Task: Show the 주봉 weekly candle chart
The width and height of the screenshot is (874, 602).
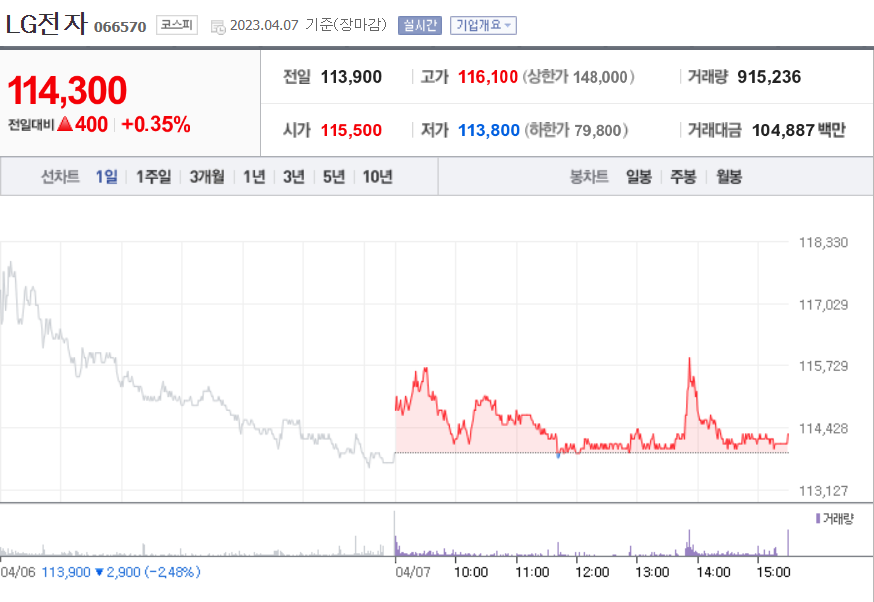Action: [683, 177]
